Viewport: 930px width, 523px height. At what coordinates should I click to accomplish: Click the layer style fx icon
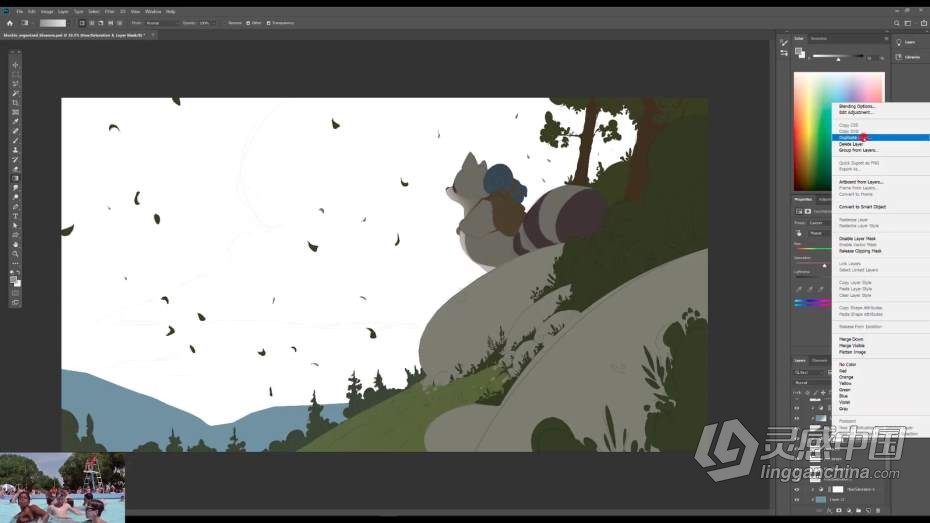pyautogui.click(x=829, y=510)
